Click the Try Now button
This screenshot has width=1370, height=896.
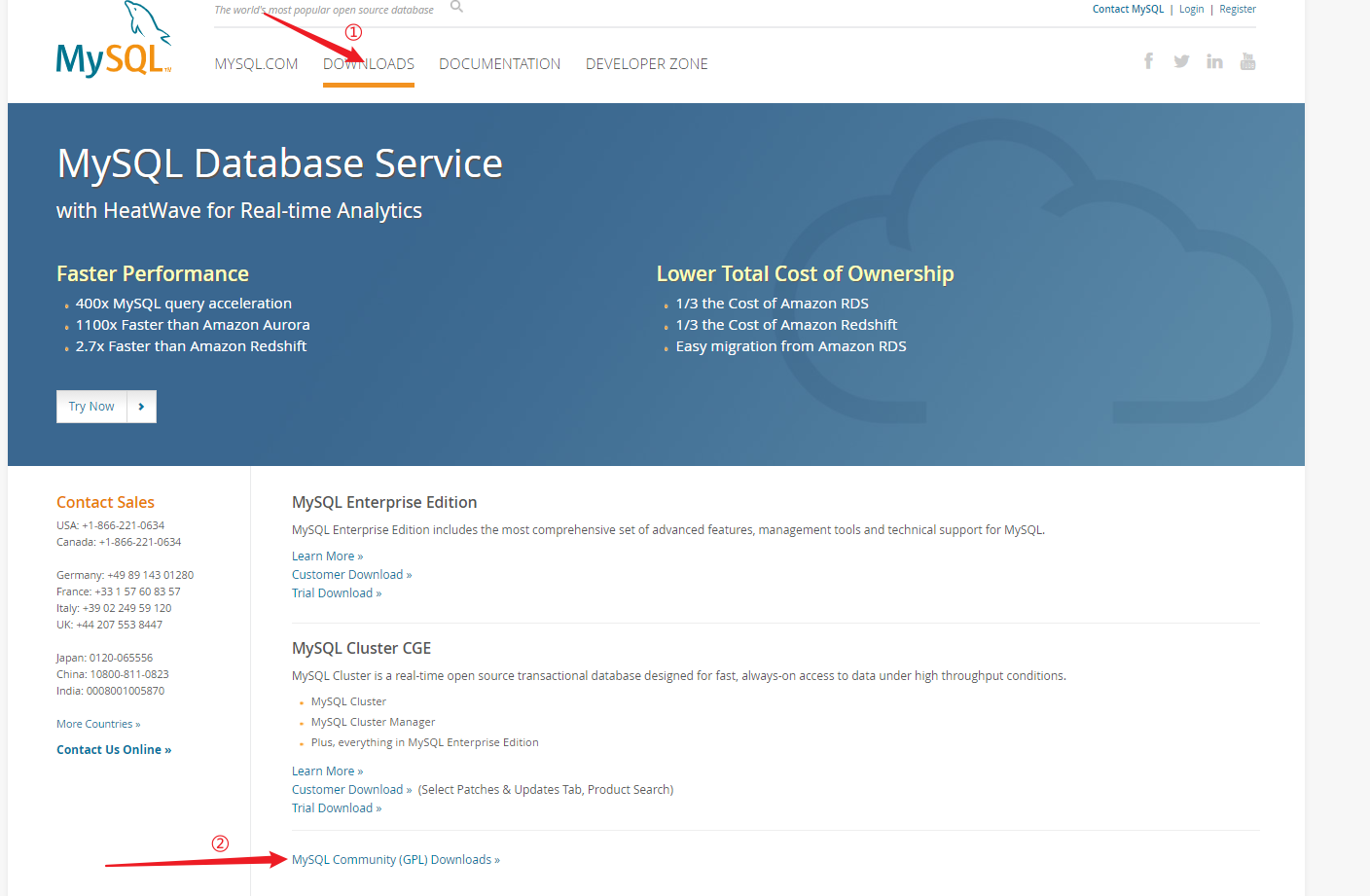(91, 406)
